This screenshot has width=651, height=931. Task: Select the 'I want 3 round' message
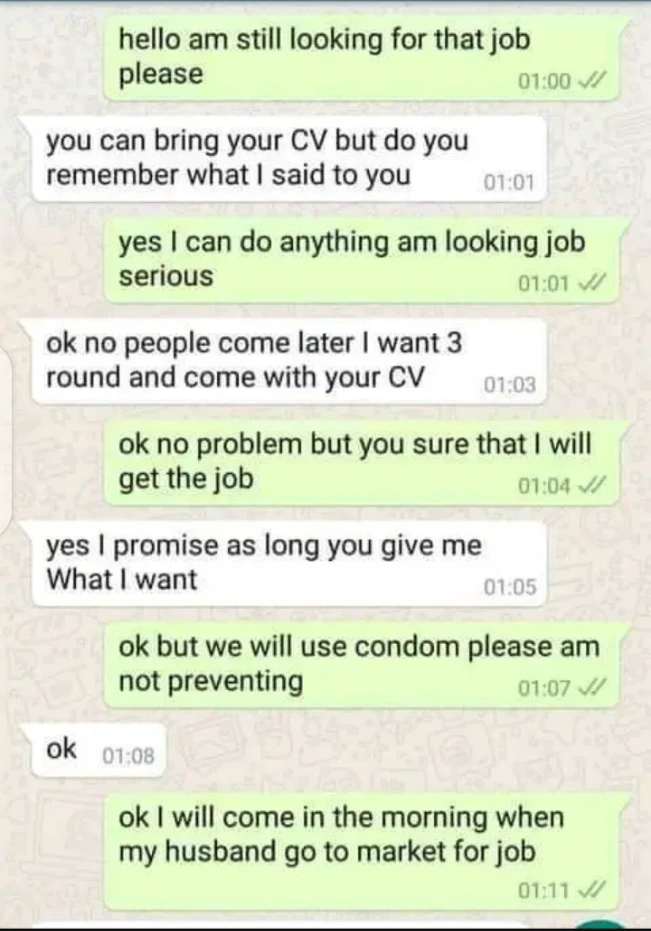pos(289,361)
